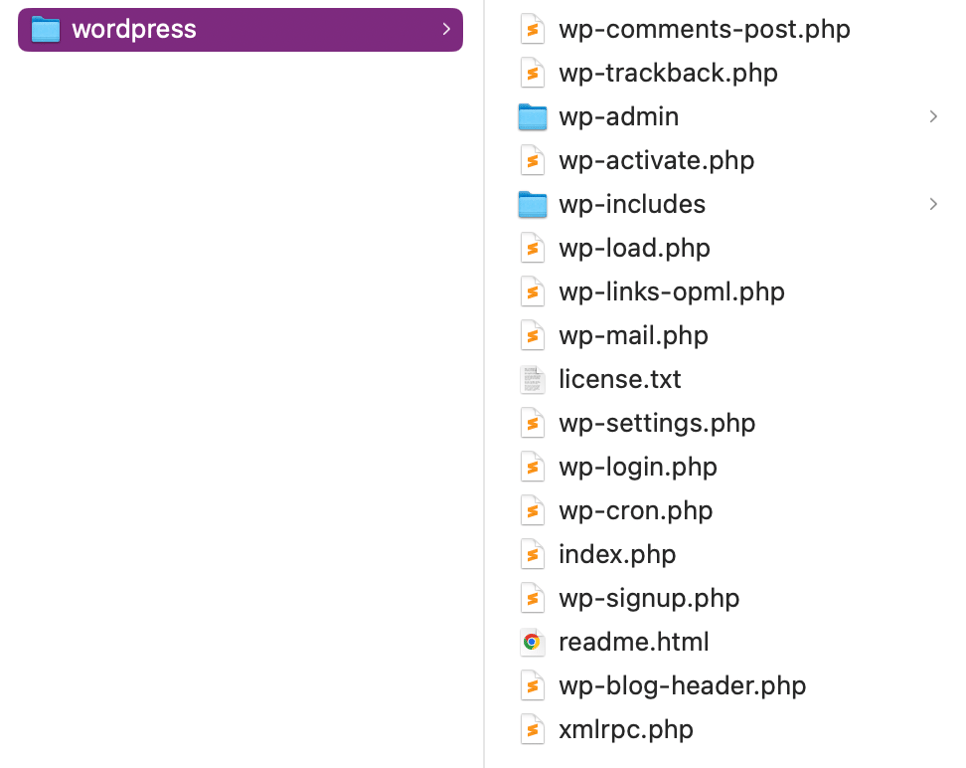Expand wp-includes with its disclosure chevron

point(932,204)
